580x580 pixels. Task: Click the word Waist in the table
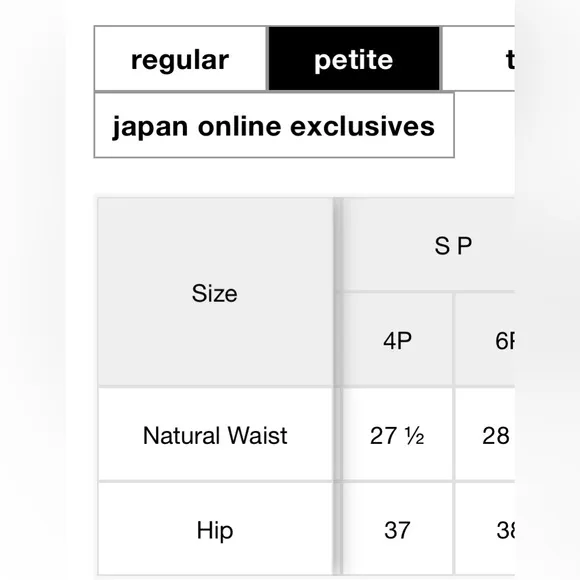[257, 435]
